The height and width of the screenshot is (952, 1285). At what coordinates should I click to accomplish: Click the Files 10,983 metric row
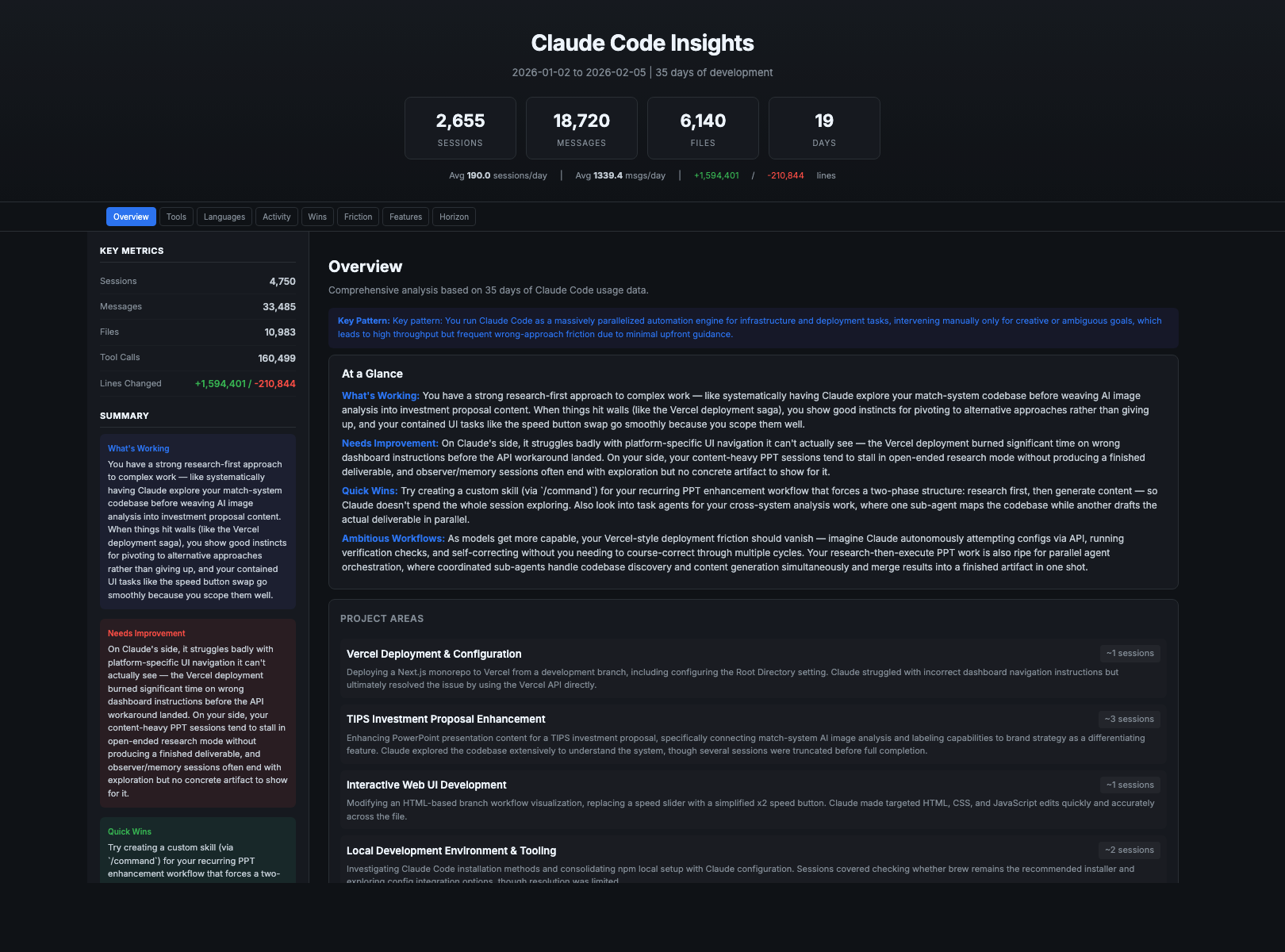(198, 332)
